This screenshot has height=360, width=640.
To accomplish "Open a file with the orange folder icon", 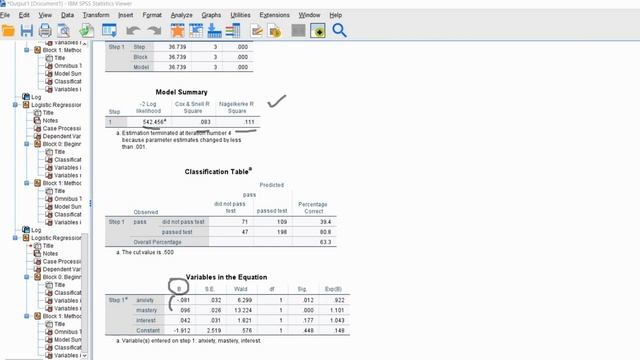I will click(x=8, y=31).
